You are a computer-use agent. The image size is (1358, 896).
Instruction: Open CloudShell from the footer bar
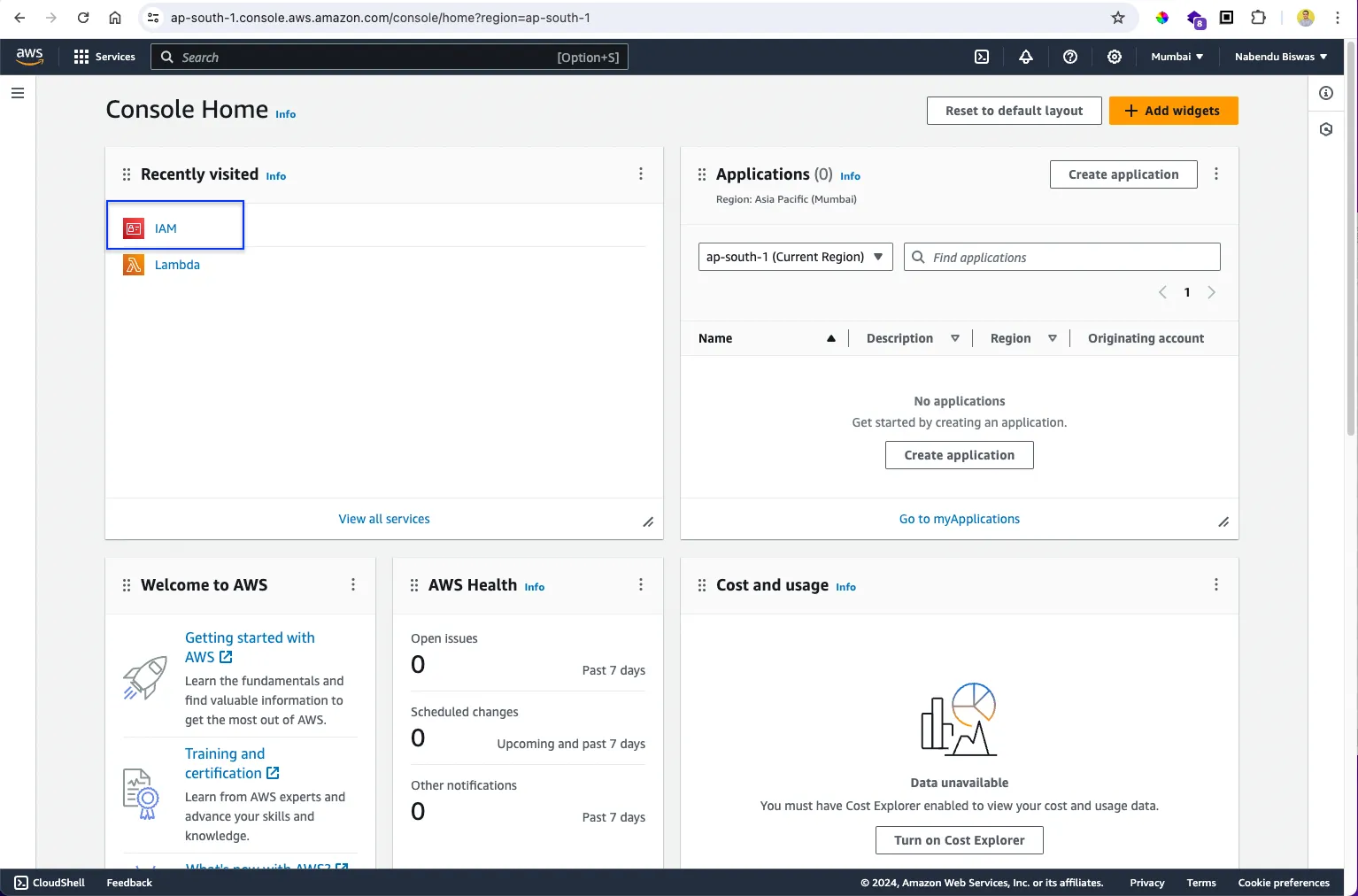coord(50,883)
